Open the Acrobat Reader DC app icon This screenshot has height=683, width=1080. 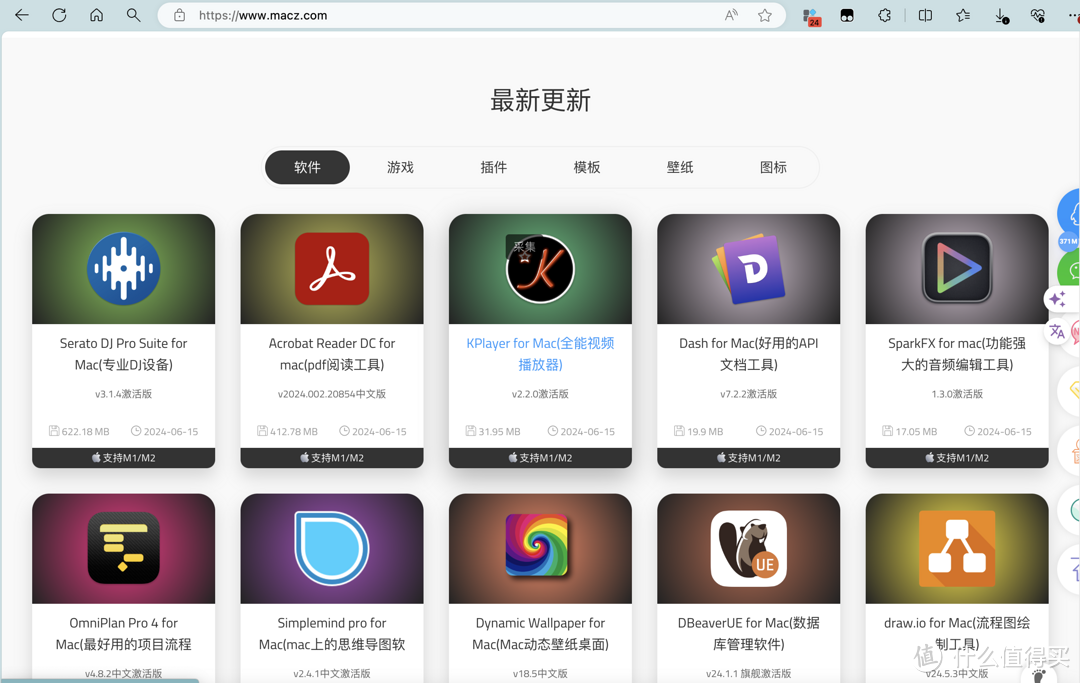tap(332, 269)
